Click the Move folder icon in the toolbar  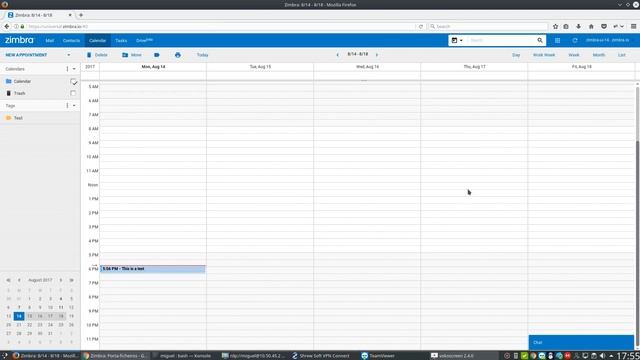tap(125, 55)
